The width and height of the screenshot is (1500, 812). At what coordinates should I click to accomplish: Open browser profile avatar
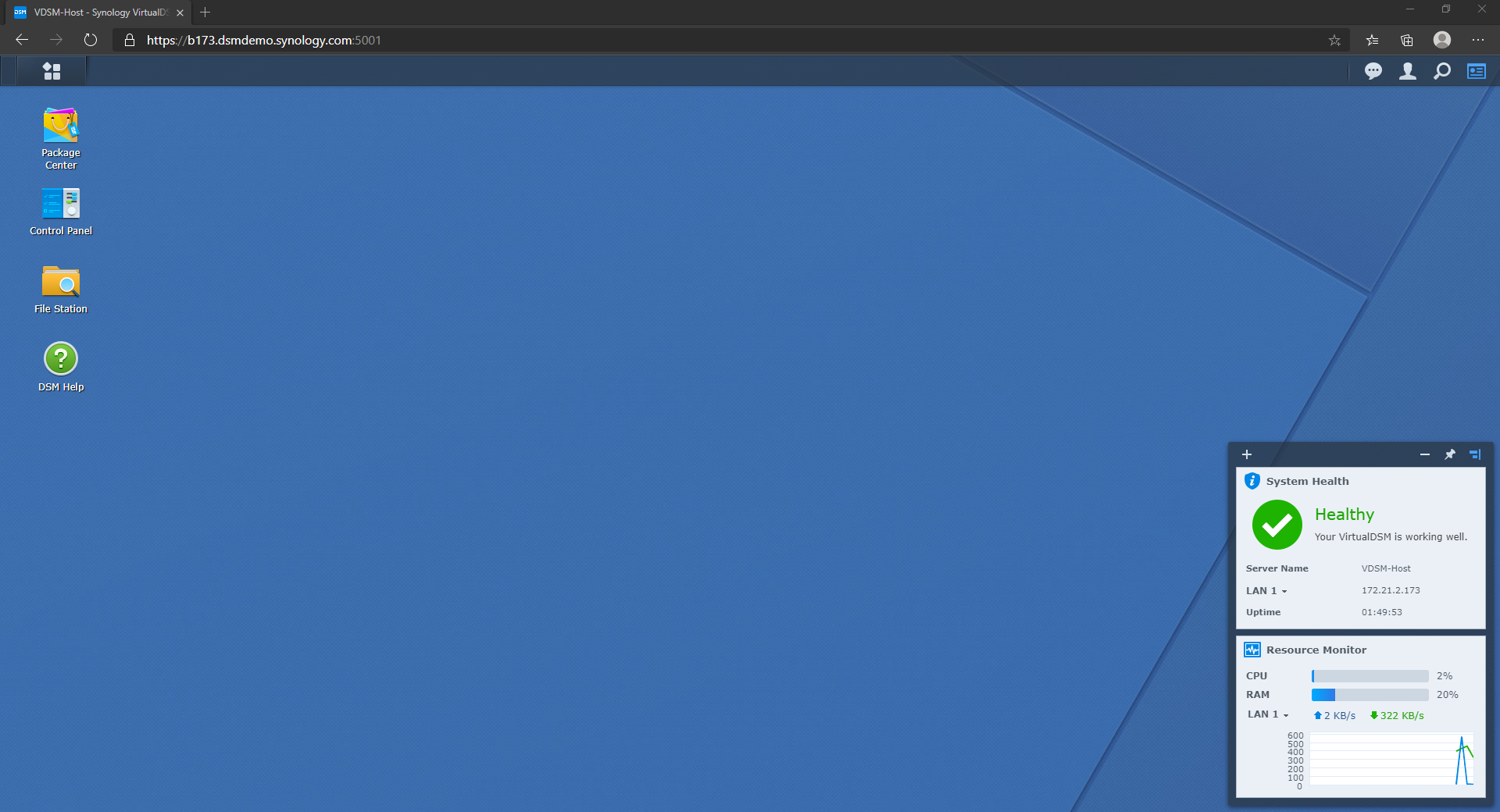click(1442, 40)
